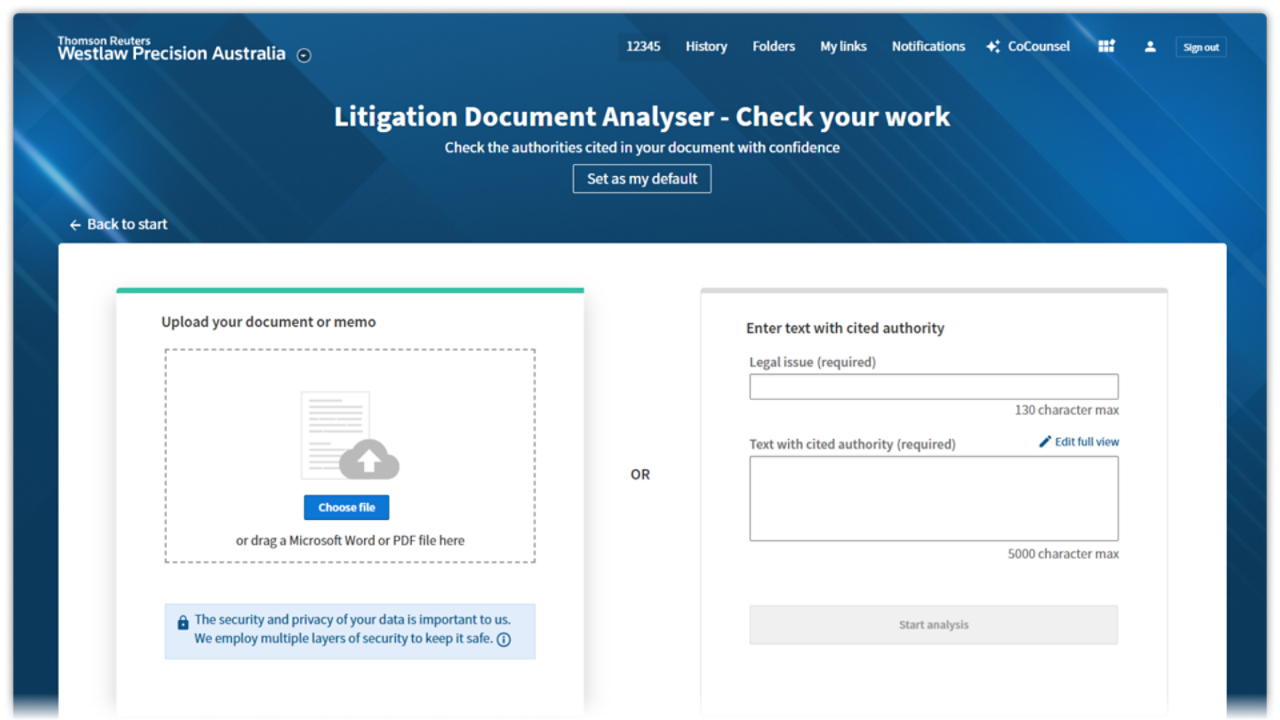Open the apps grid icon
The image size is (1280, 720).
click(x=1106, y=46)
